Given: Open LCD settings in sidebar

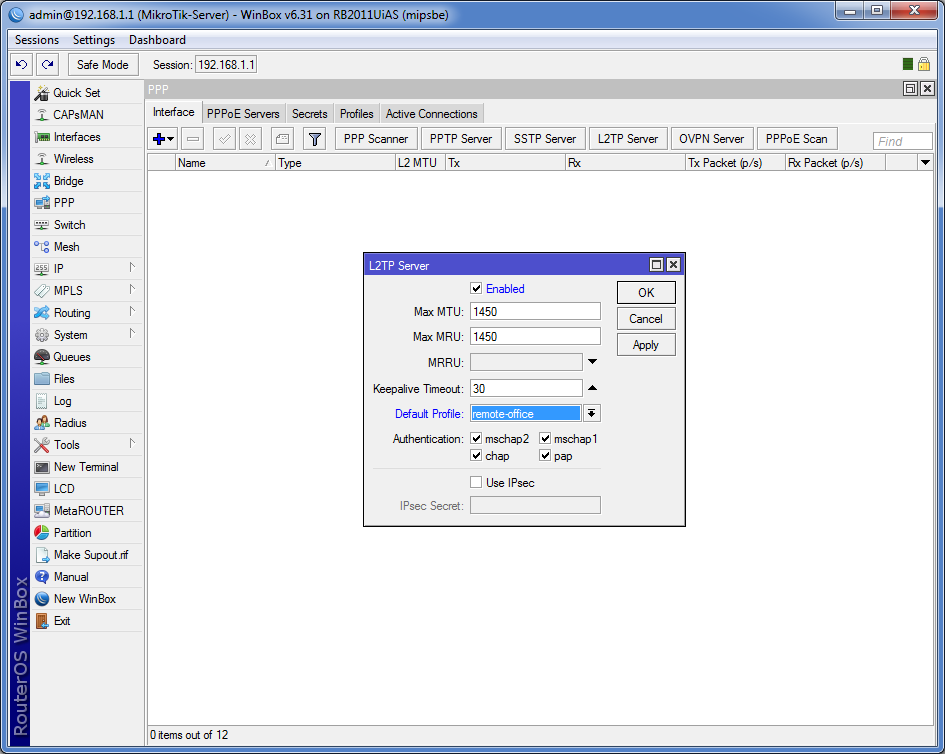Looking at the screenshot, I should (x=87, y=489).
